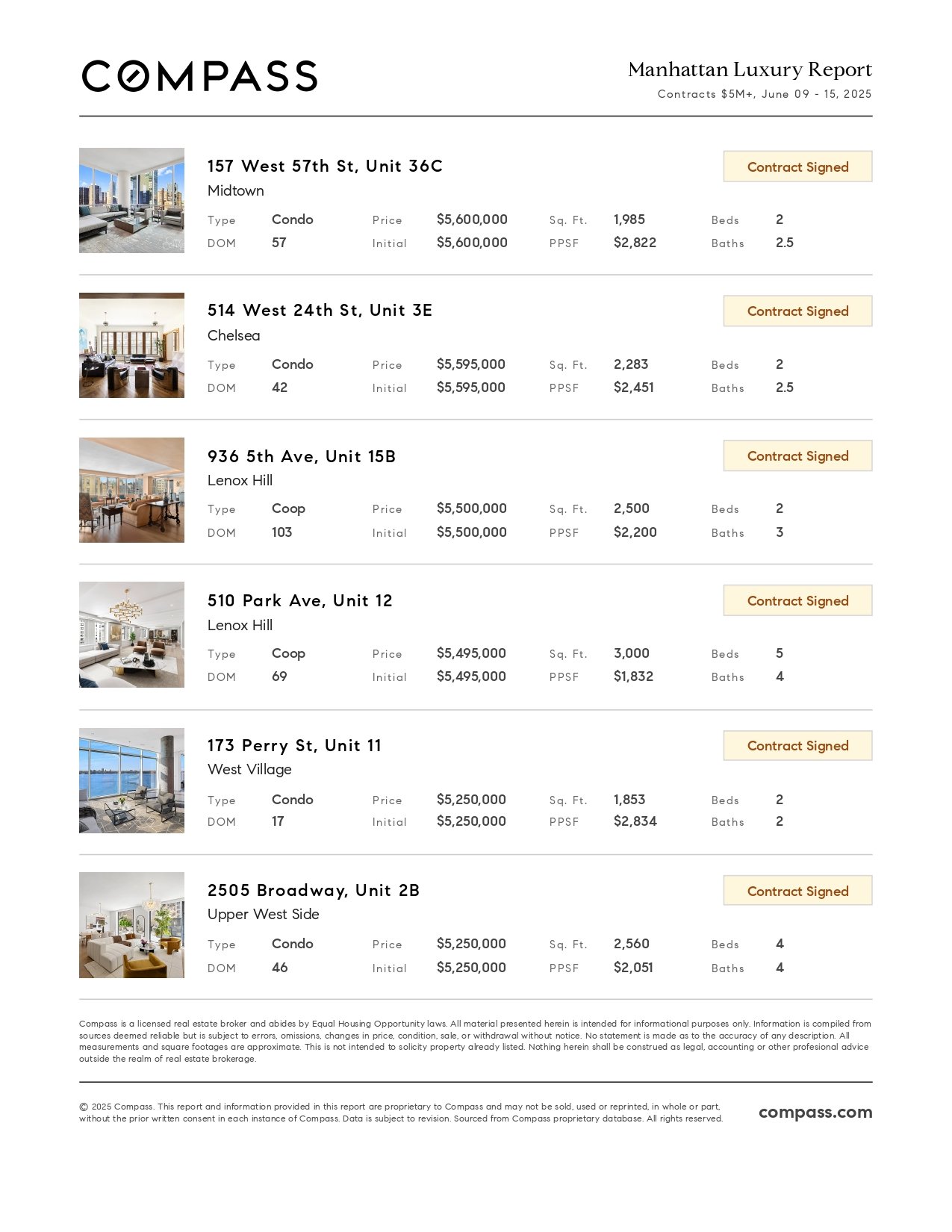
Task: Open the 510 Park Ave listing photo
Action: pos(131,635)
